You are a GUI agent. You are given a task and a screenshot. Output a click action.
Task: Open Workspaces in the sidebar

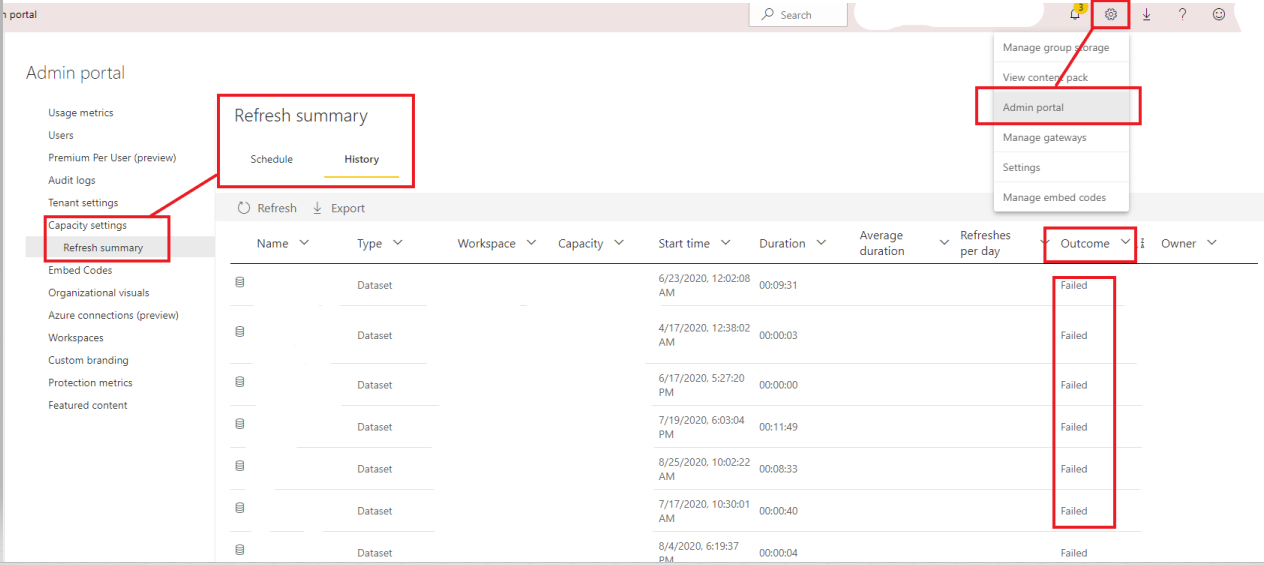76,338
